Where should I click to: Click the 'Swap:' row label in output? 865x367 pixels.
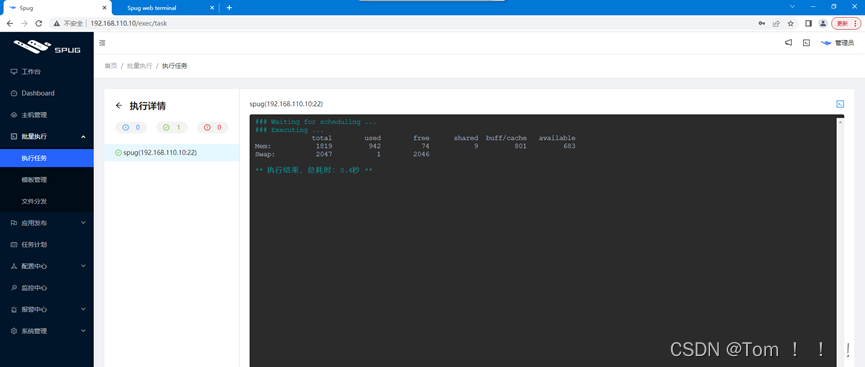click(265, 155)
